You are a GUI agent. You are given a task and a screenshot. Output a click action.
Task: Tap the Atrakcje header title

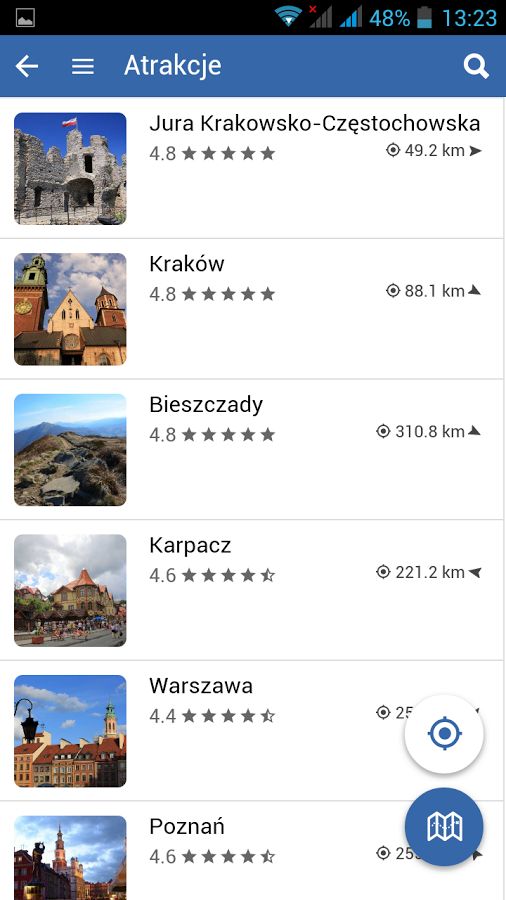[173, 65]
